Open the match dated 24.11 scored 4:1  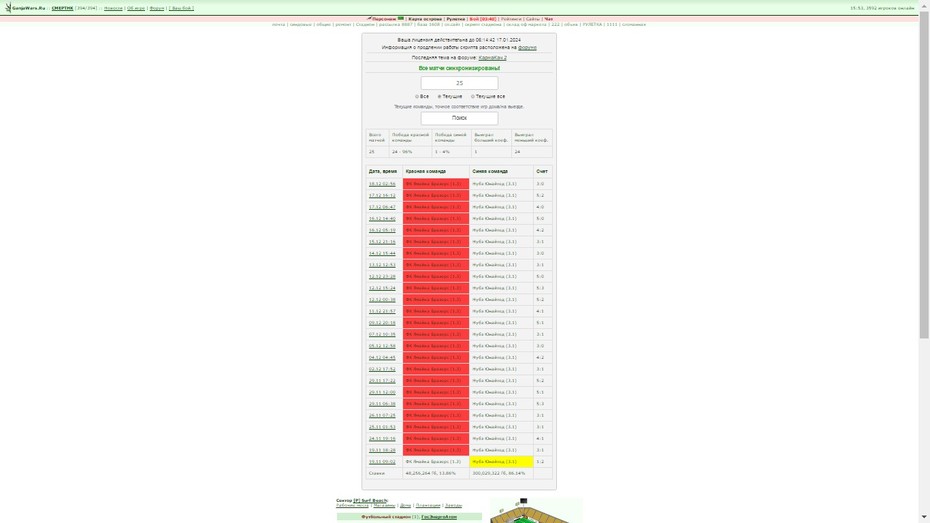click(x=382, y=438)
